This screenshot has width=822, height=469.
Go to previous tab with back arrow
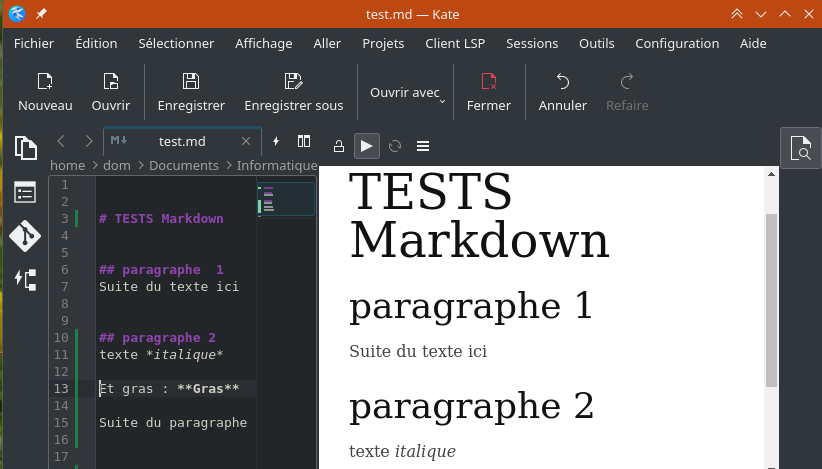tap(61, 141)
